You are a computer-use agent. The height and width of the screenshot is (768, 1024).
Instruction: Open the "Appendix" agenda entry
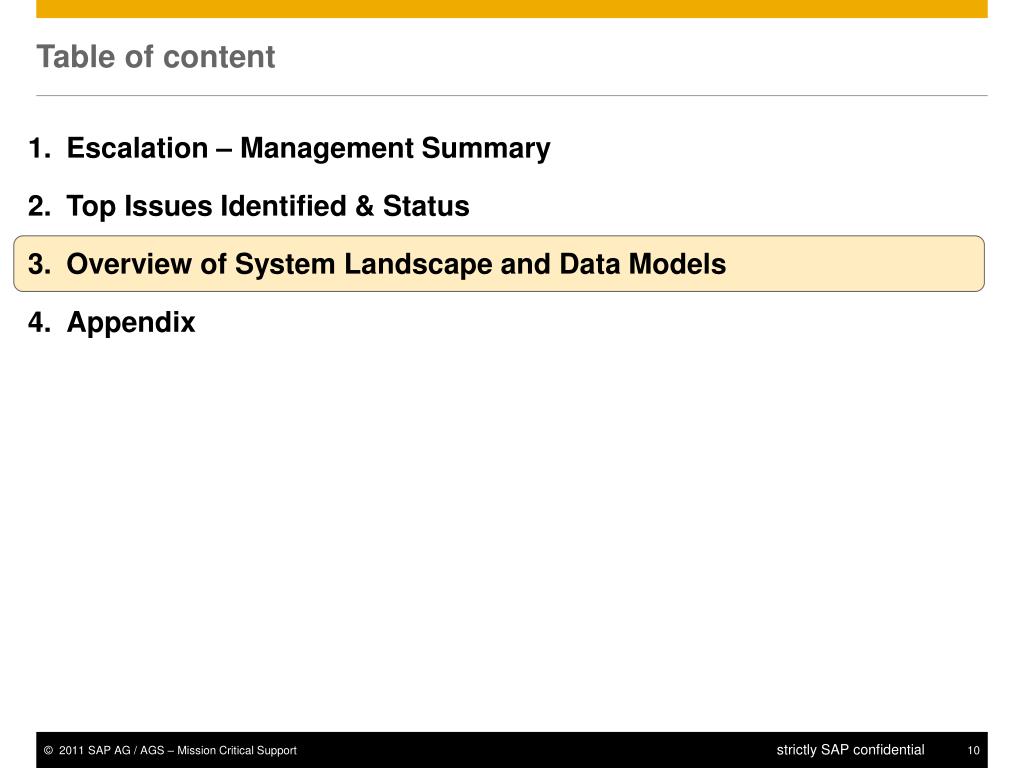131,323
